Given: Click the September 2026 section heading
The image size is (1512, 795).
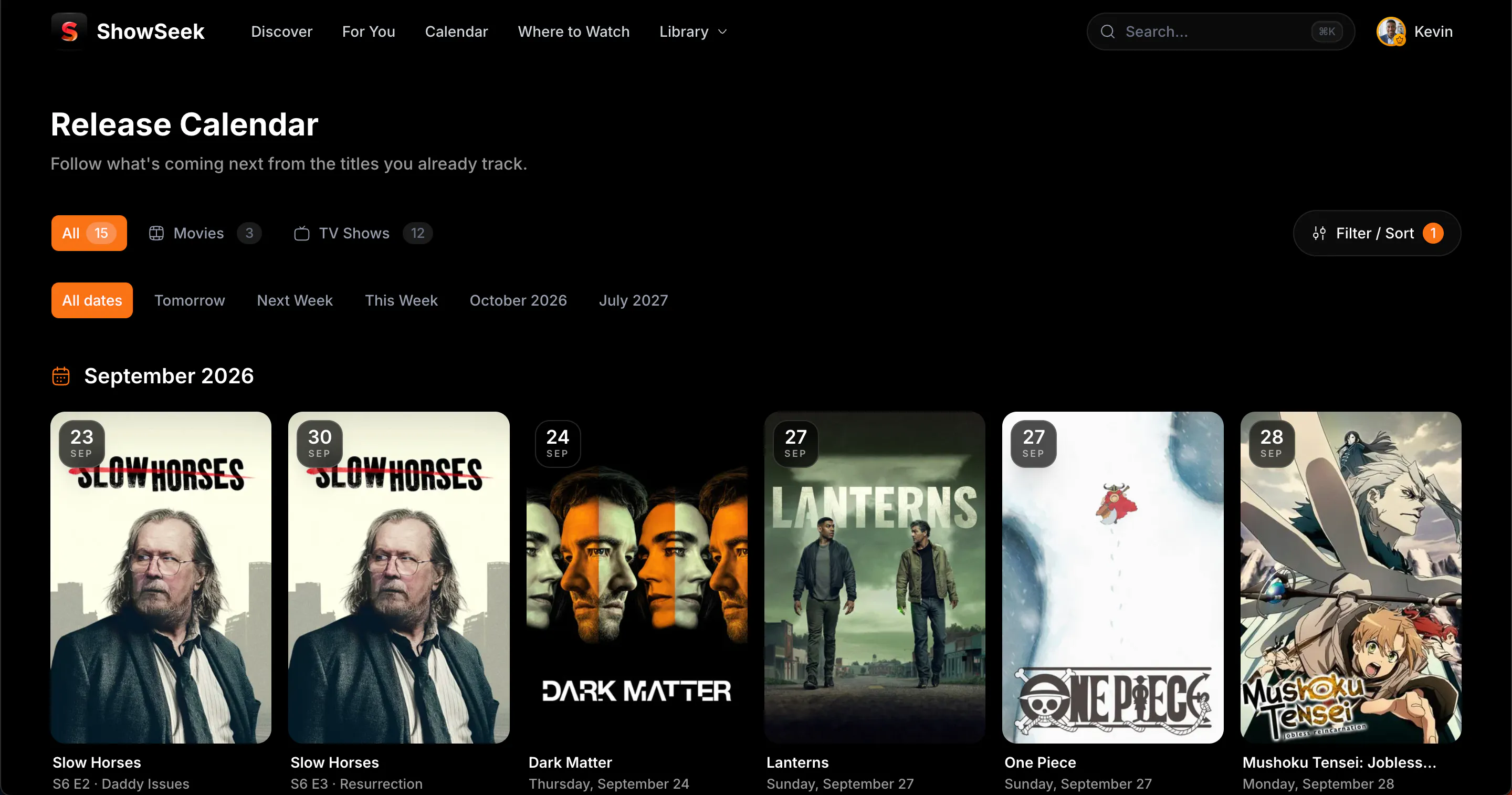Looking at the screenshot, I should (x=169, y=376).
